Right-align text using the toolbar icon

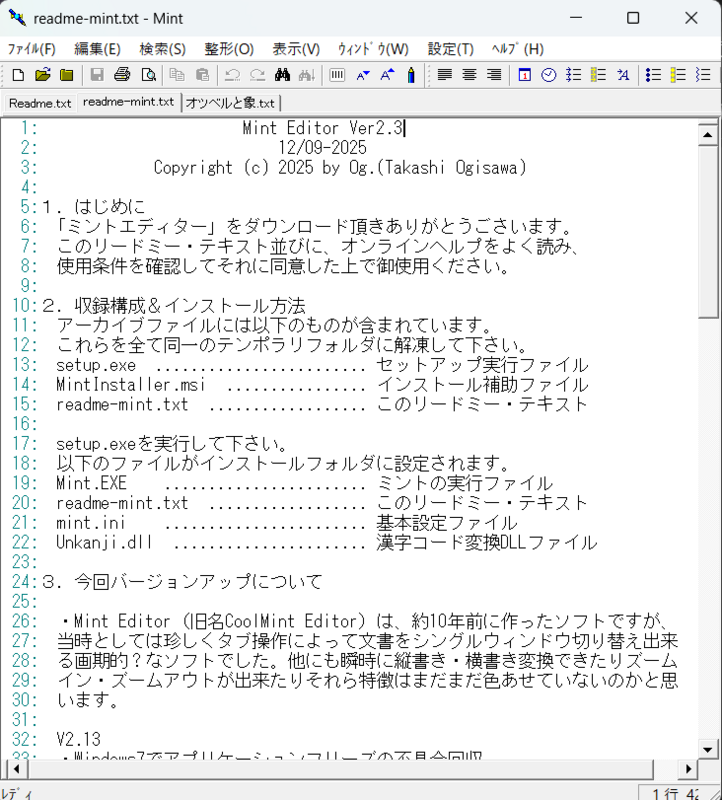tap(494, 75)
